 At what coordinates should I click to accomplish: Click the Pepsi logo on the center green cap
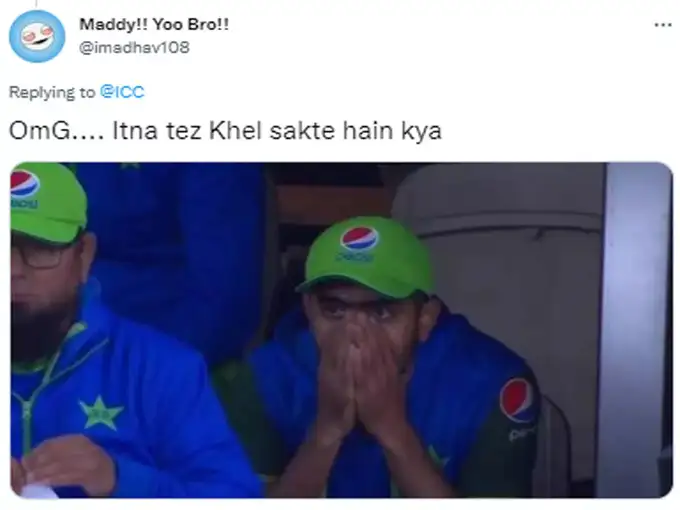click(x=359, y=238)
